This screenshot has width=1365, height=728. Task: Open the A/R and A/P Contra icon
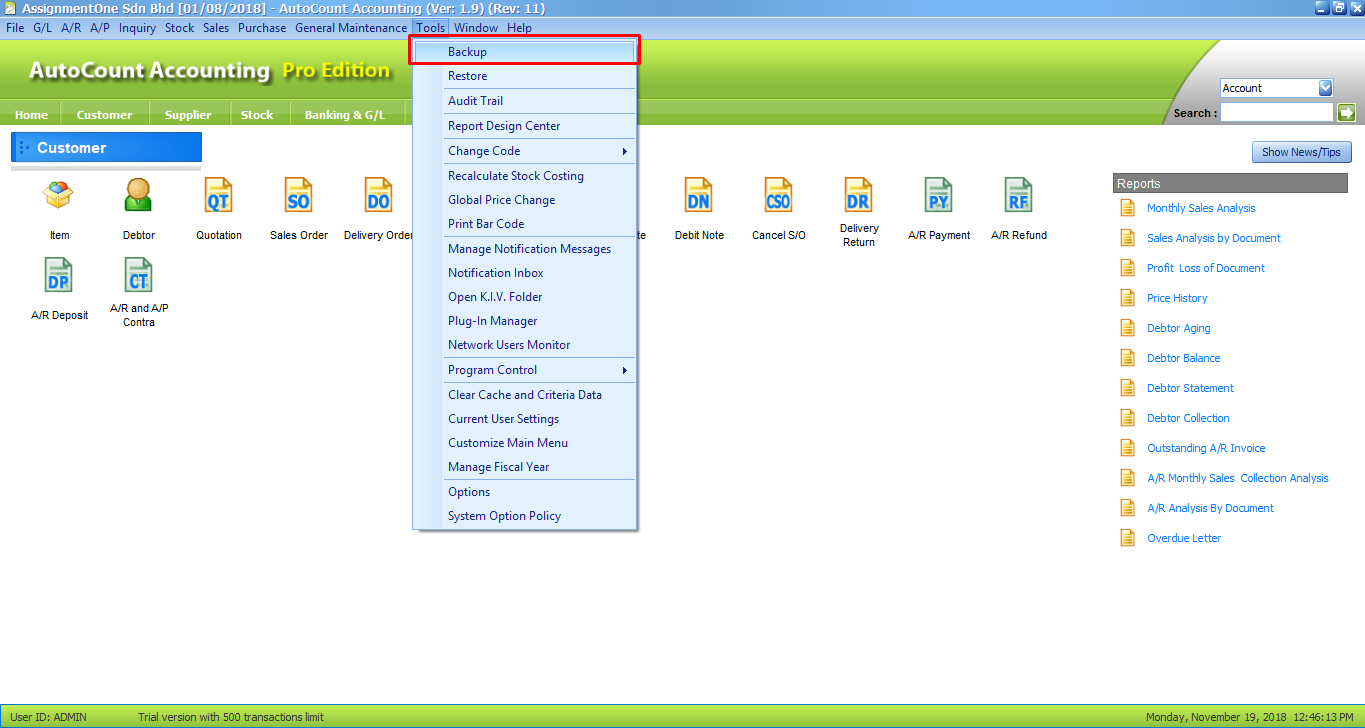[x=139, y=275]
